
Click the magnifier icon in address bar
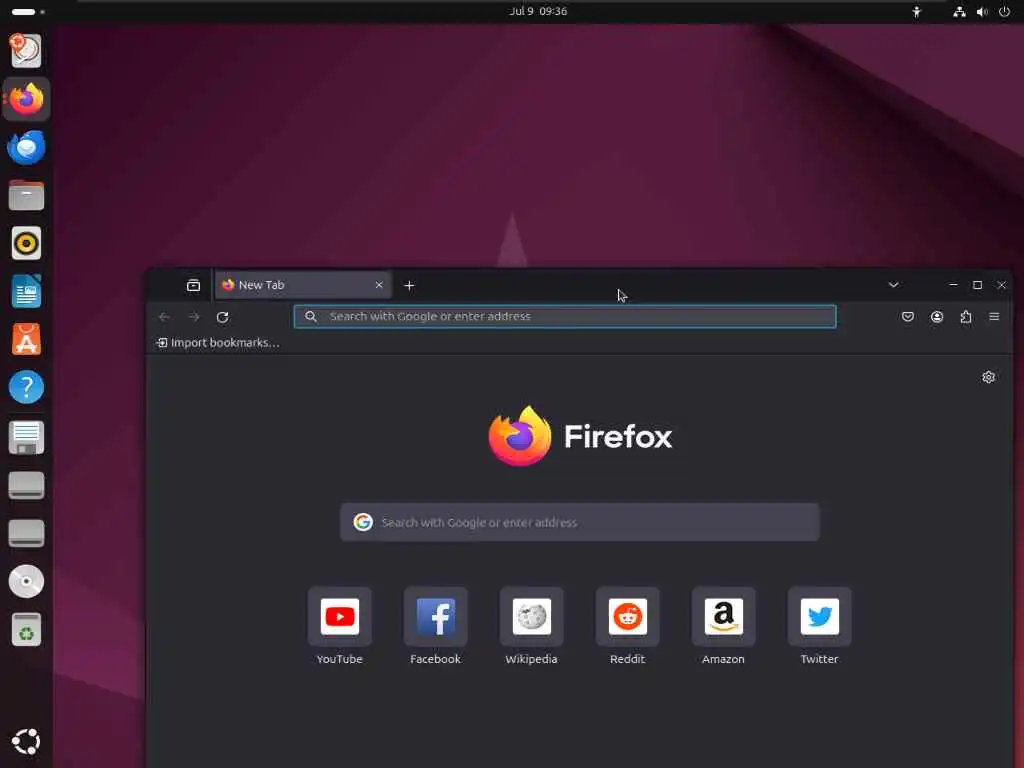[x=311, y=317]
